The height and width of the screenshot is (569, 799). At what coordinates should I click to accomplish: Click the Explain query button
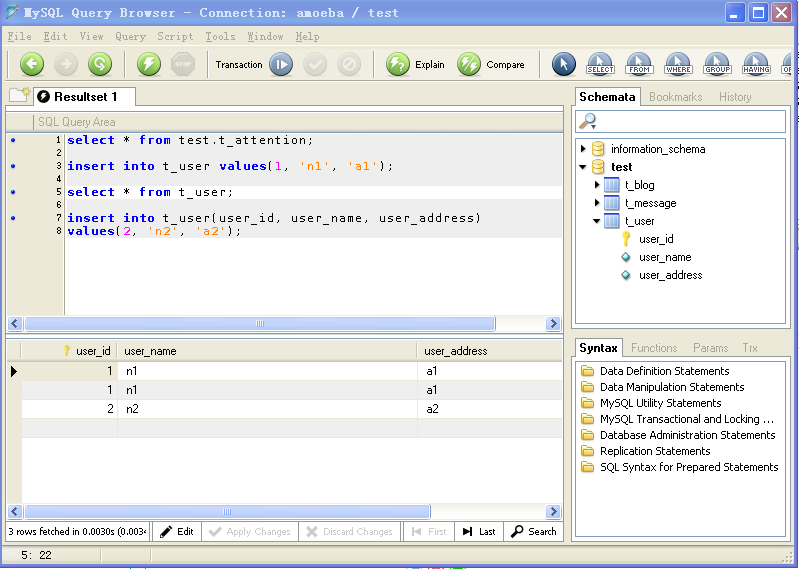pos(415,65)
